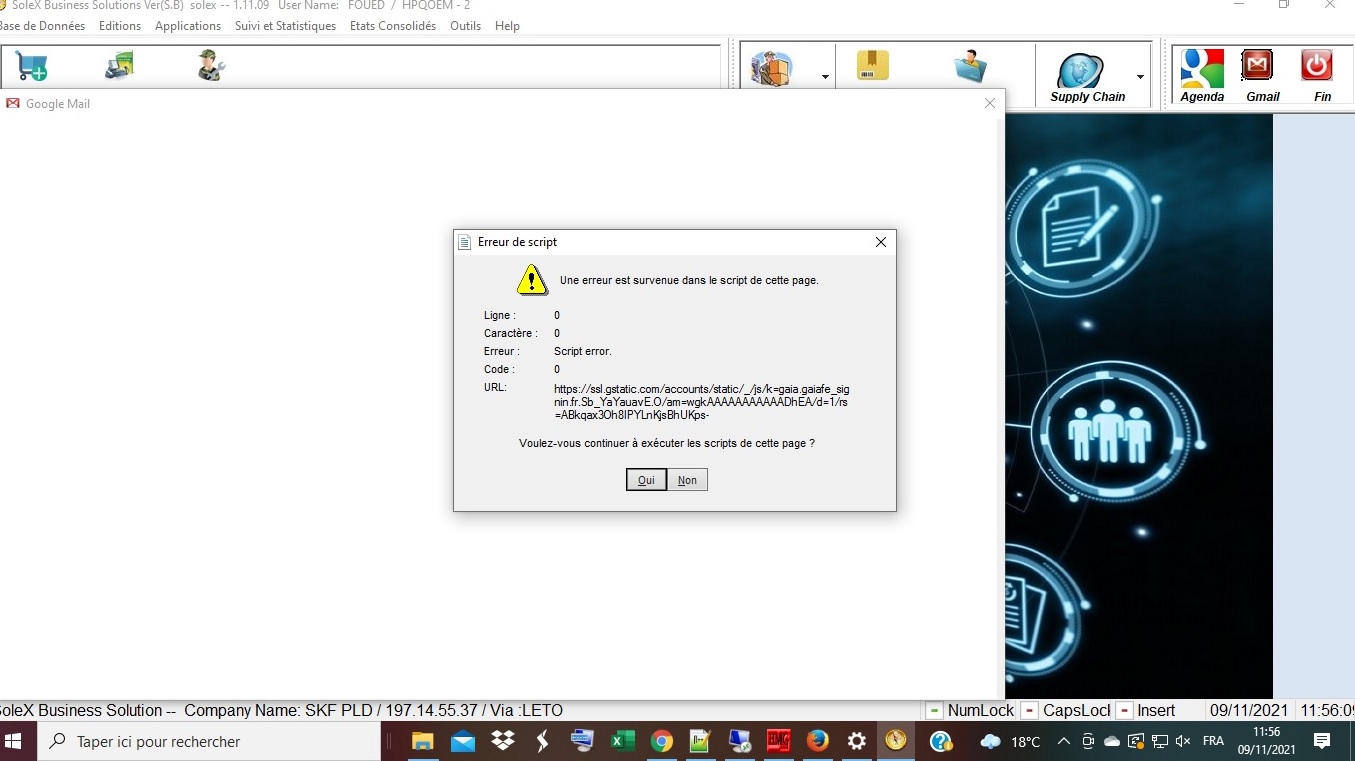This screenshot has width=1355, height=761.
Task: Click the barcode package toolbar icon
Action: click(873, 66)
